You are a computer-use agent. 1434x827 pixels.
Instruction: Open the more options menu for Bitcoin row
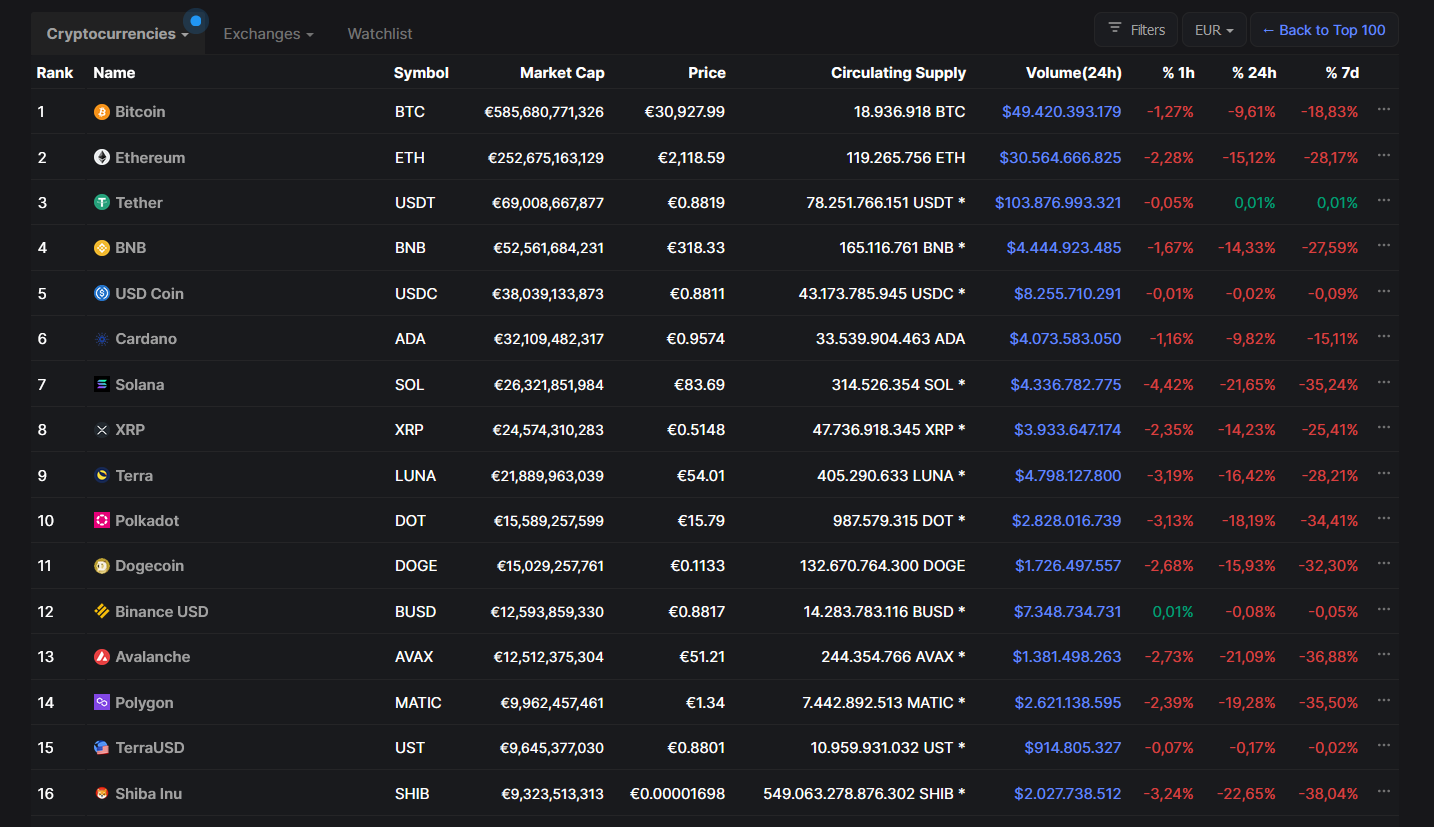pyautogui.click(x=1384, y=109)
